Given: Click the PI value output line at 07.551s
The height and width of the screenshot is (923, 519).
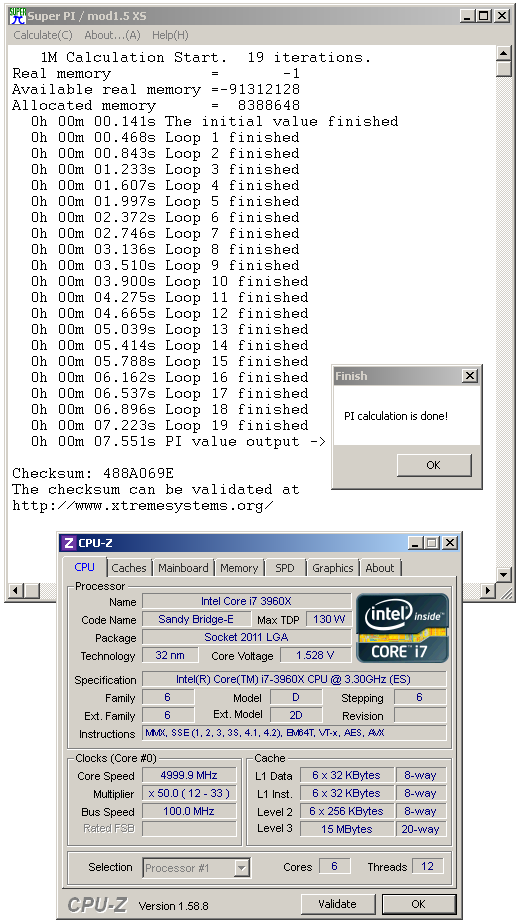Looking at the screenshot, I should [179, 441].
